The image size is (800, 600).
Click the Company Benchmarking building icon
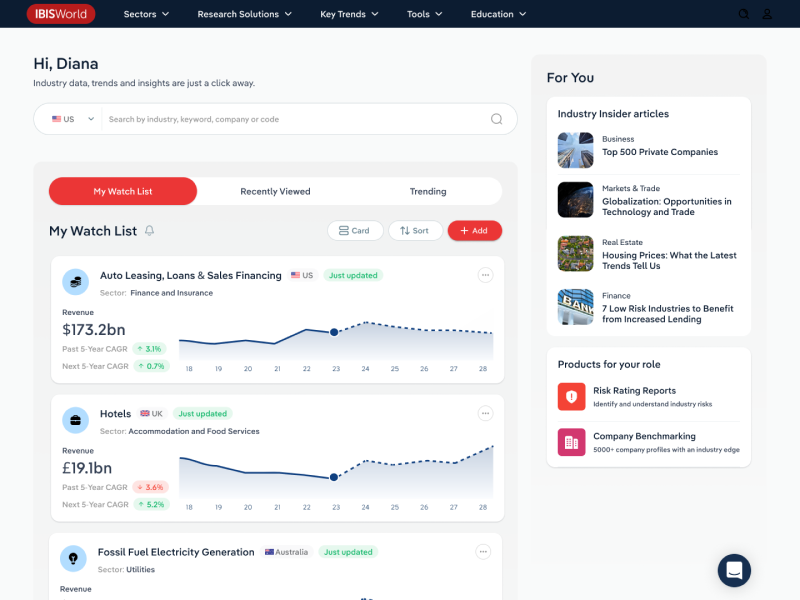tap(571, 442)
